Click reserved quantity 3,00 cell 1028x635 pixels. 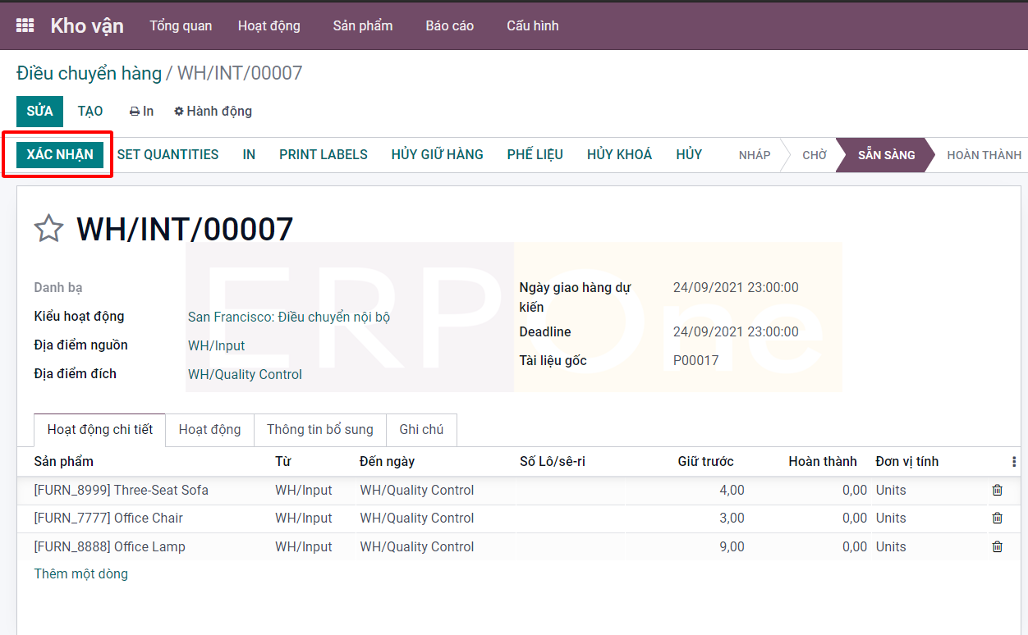(732, 518)
